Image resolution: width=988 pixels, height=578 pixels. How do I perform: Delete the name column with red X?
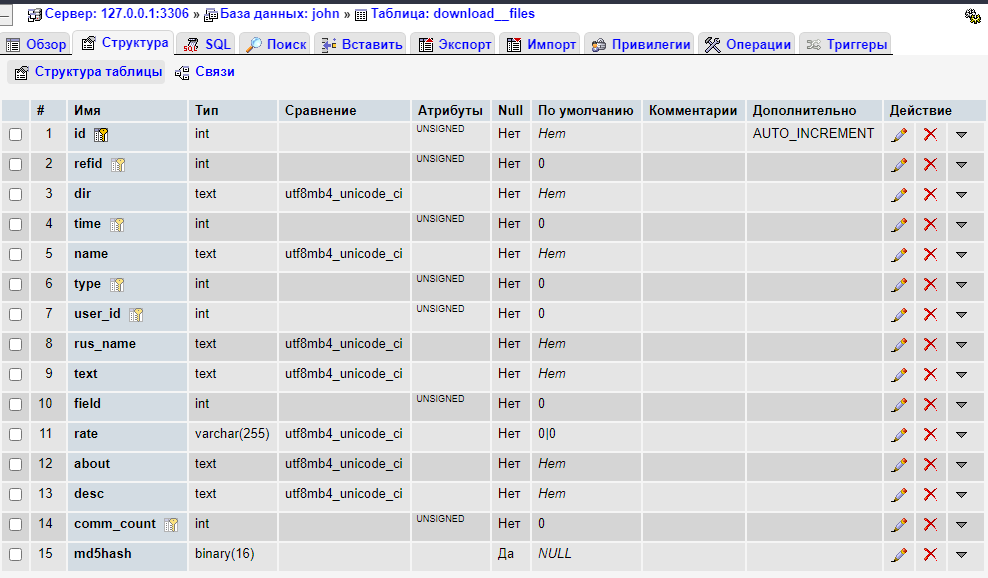click(x=930, y=255)
